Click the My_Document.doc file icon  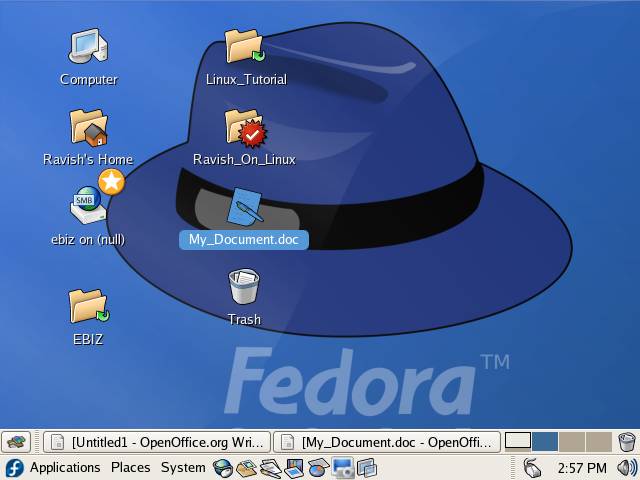pyautogui.click(x=244, y=207)
